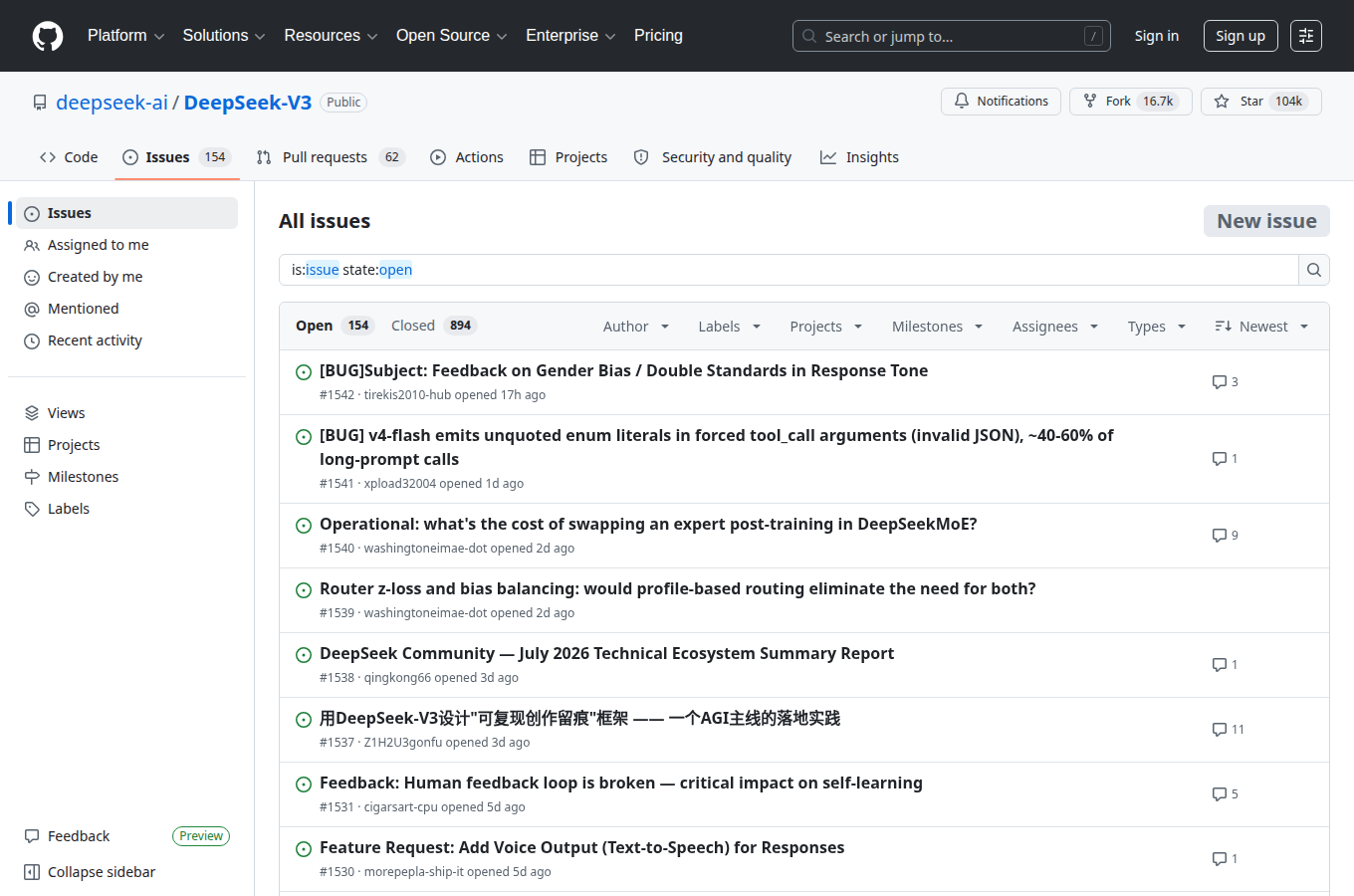Image resolution: width=1354 pixels, height=896 pixels.
Task: Open the Types filter dropdown
Action: pyautogui.click(x=1157, y=327)
